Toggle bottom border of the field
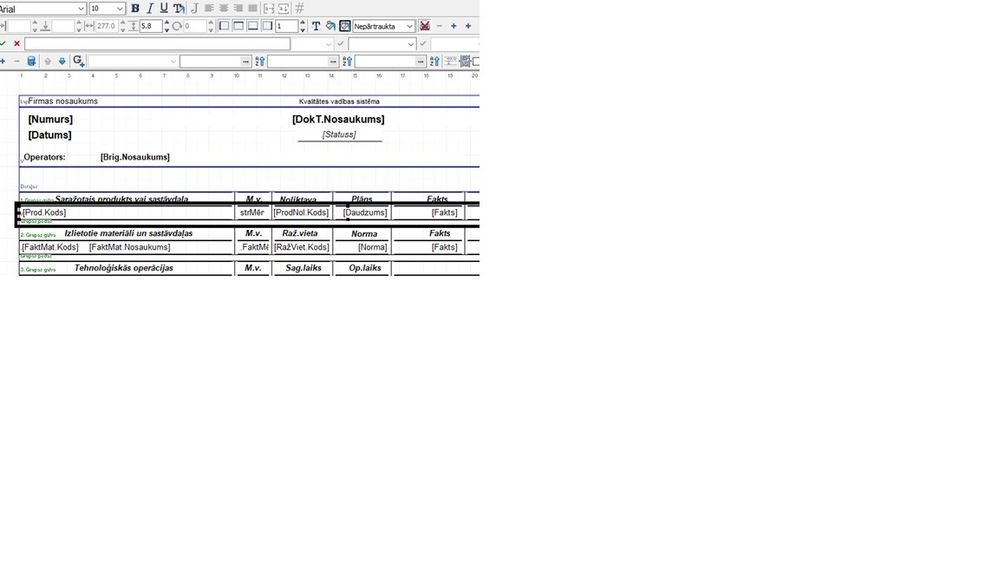 tap(253, 26)
